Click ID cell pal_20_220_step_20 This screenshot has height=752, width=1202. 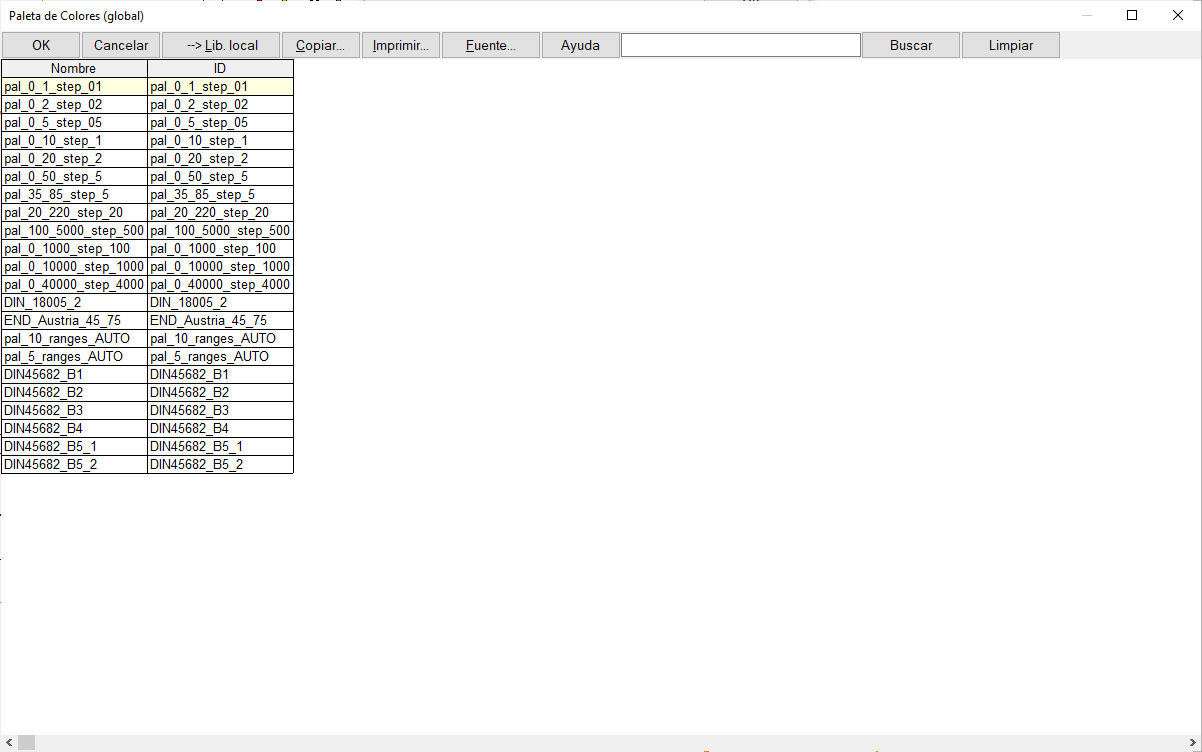pyautogui.click(x=220, y=213)
